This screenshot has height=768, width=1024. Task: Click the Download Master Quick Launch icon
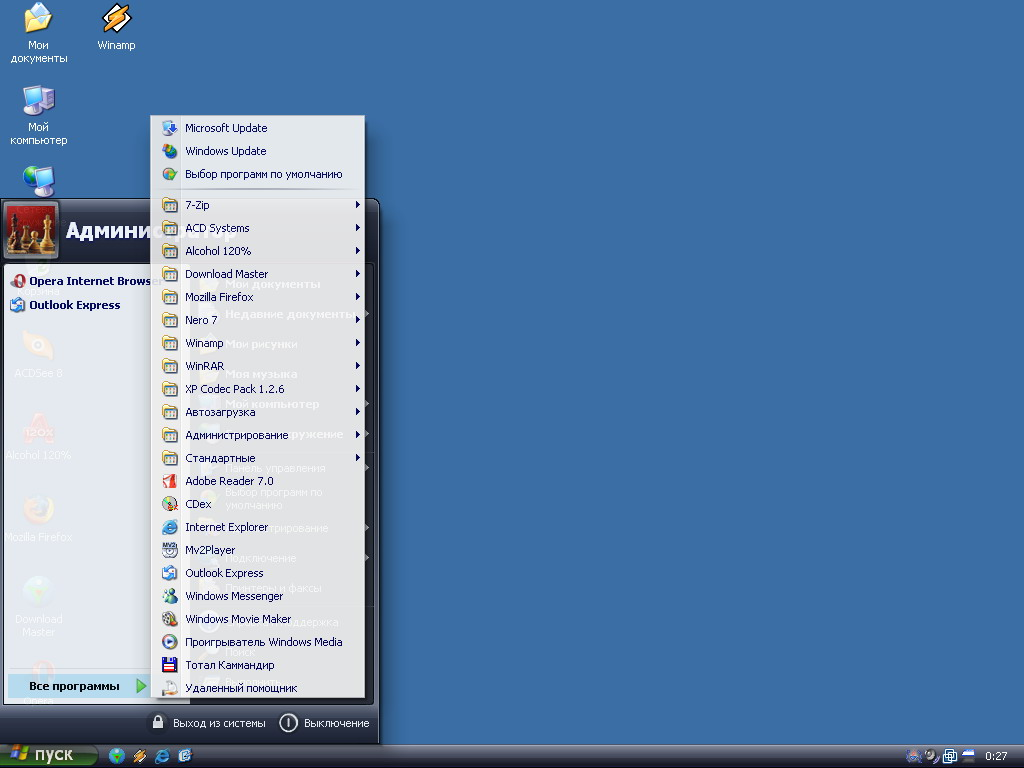pos(117,756)
